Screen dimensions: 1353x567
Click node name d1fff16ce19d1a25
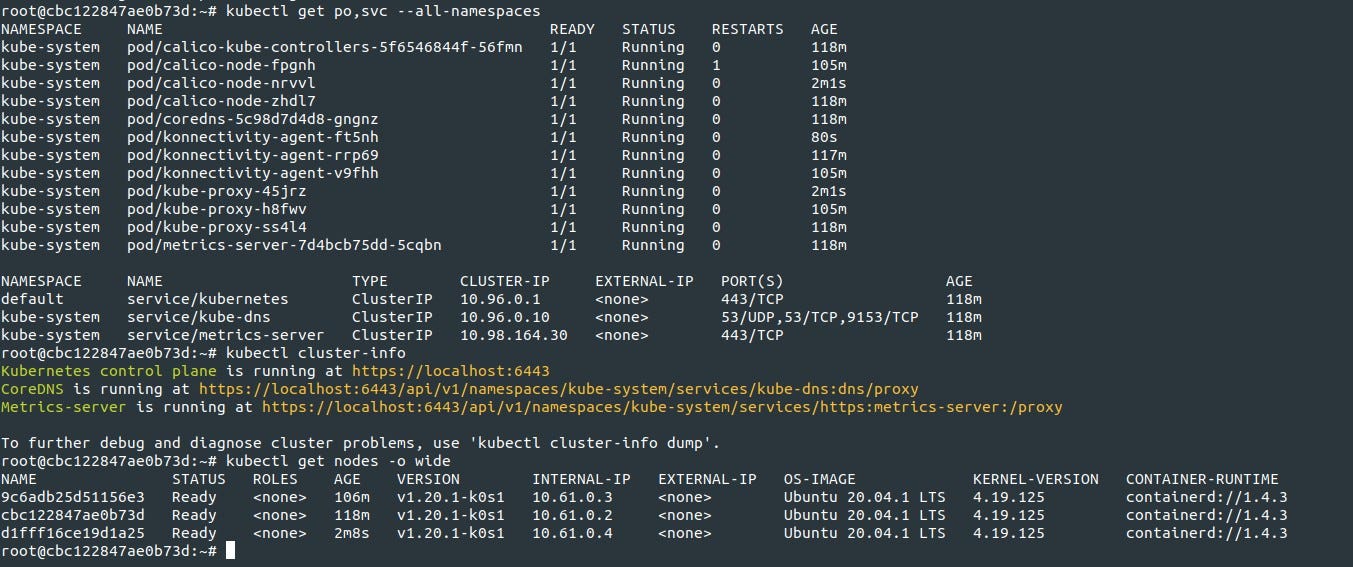[73, 533]
